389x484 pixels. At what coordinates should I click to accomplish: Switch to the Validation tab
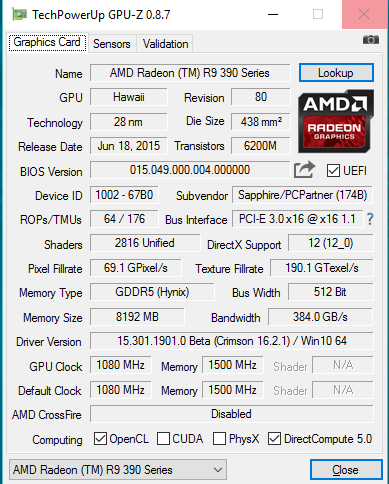(x=165, y=44)
